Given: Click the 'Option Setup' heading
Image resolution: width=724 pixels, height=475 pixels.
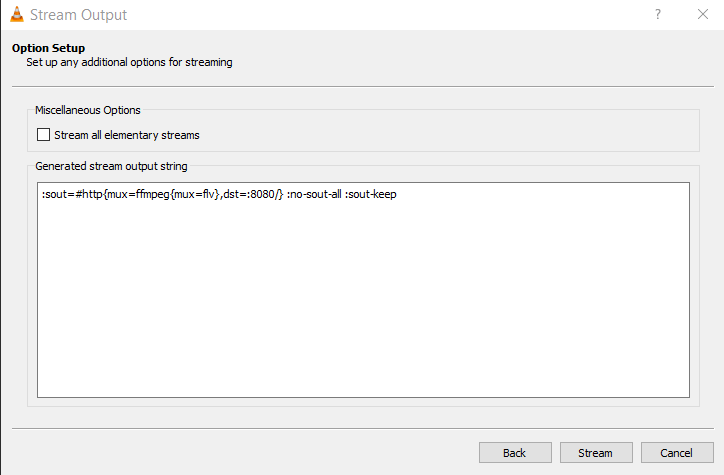Looking at the screenshot, I should pyautogui.click(x=48, y=48).
